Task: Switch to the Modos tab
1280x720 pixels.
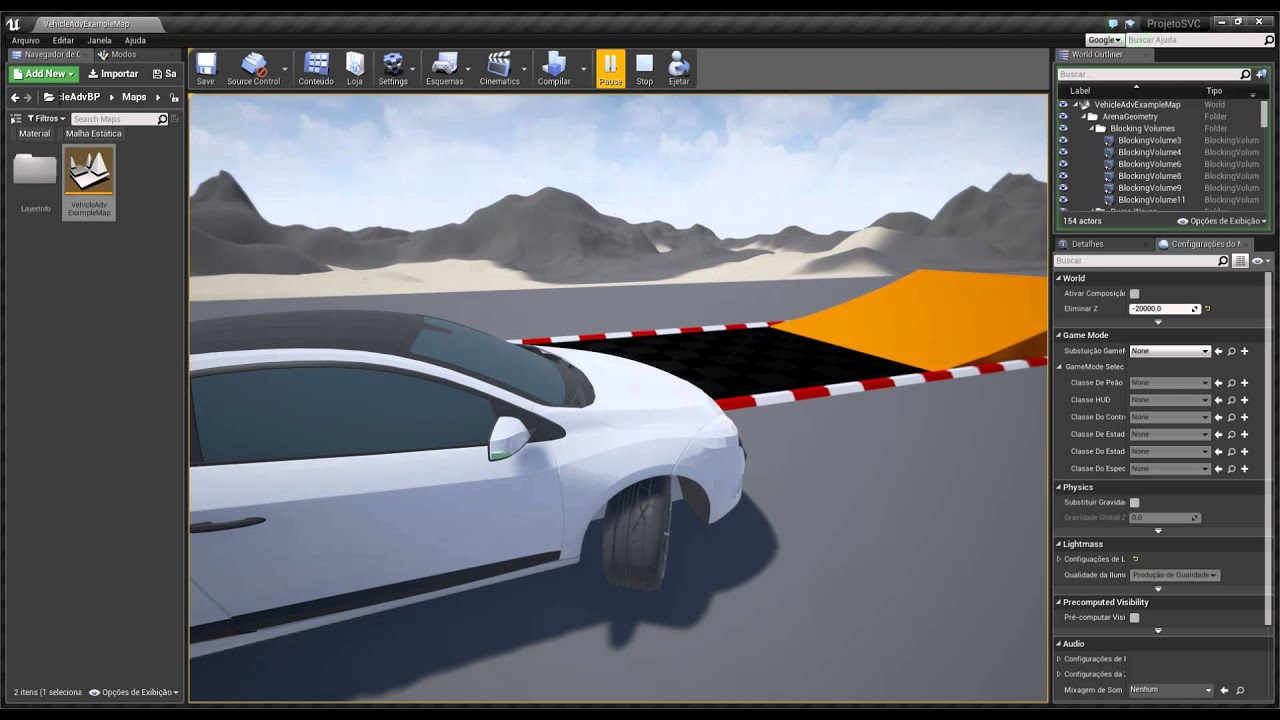Action: coord(123,54)
